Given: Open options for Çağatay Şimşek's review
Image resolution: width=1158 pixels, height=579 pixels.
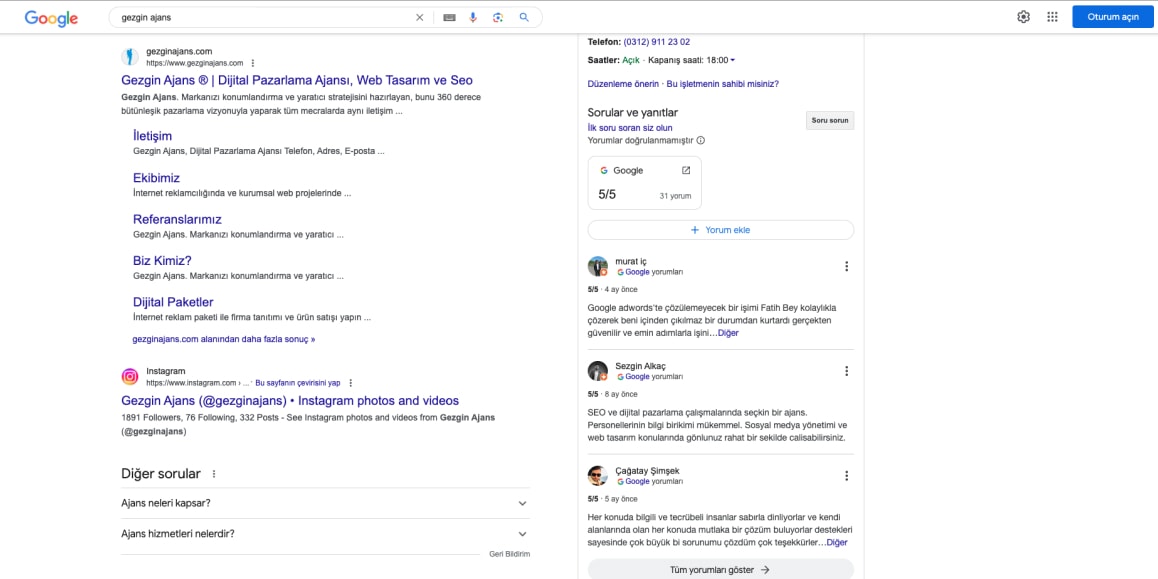Looking at the screenshot, I should tap(846, 476).
